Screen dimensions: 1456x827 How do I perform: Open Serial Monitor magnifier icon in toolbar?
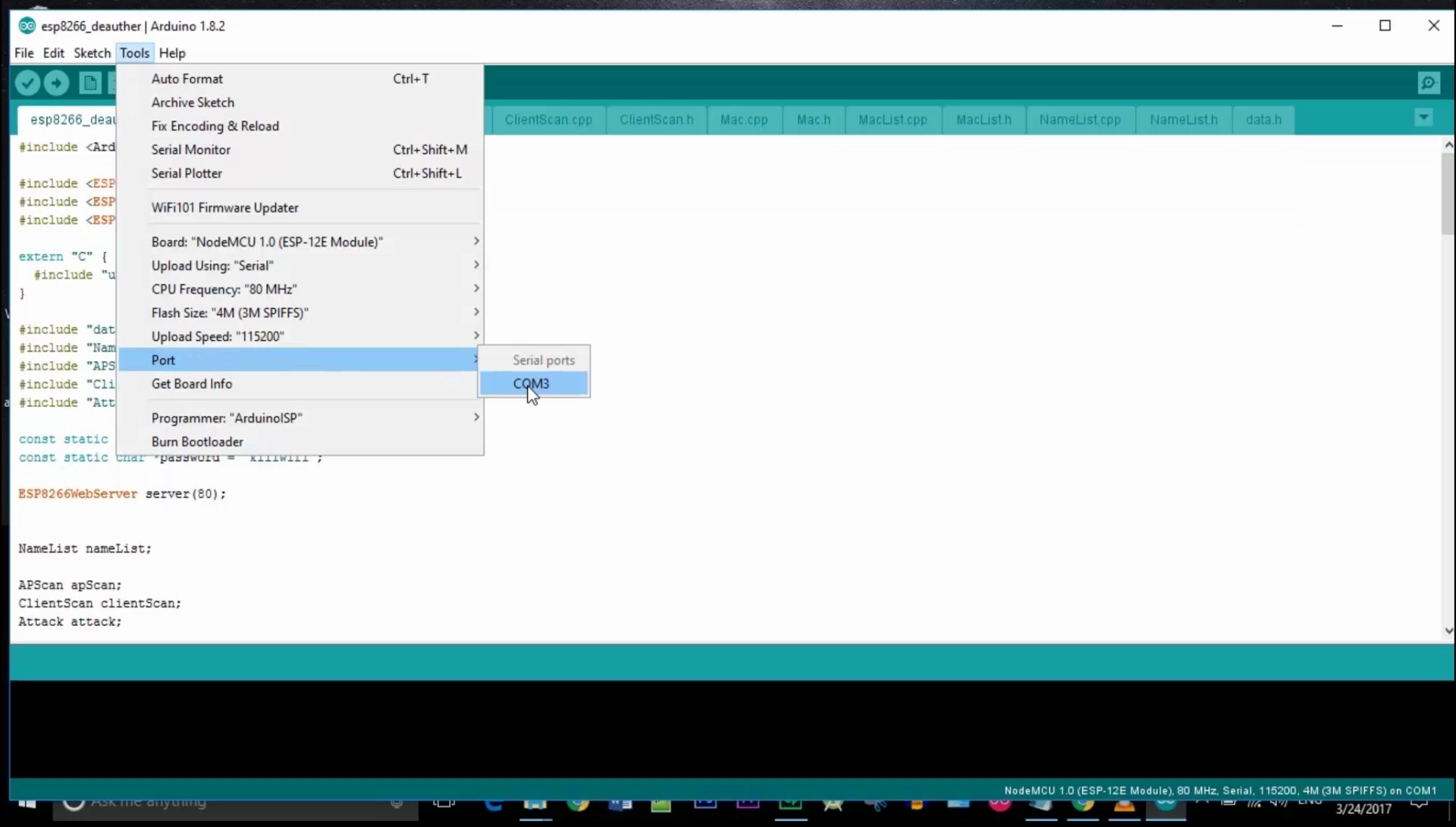[x=1429, y=83]
